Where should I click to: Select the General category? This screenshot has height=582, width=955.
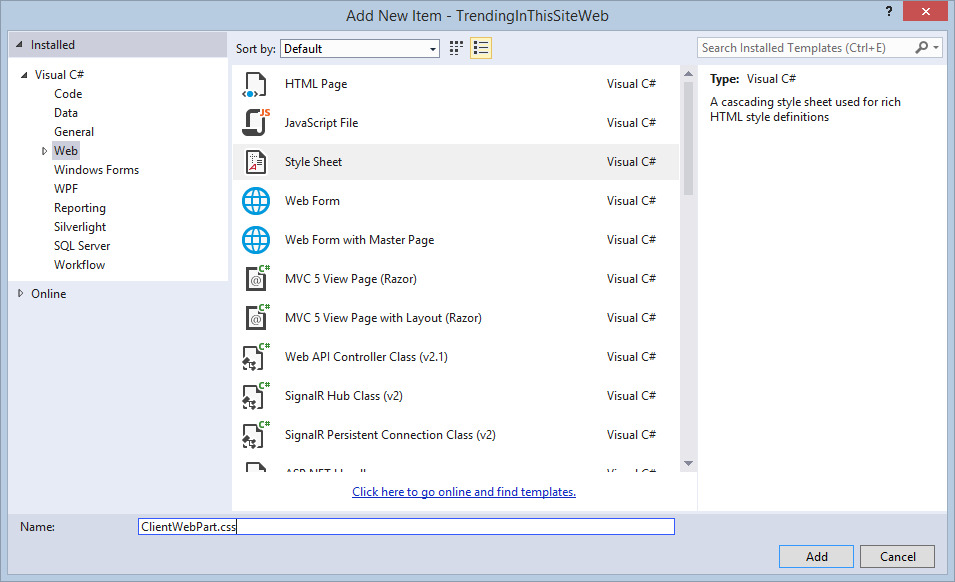coord(74,131)
